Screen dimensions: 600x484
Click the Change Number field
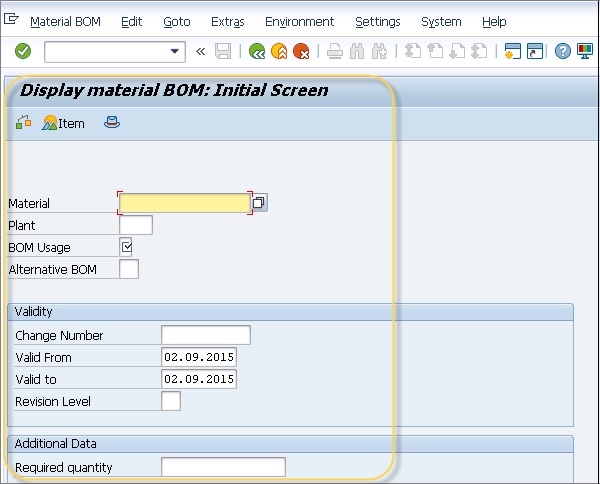click(x=206, y=335)
